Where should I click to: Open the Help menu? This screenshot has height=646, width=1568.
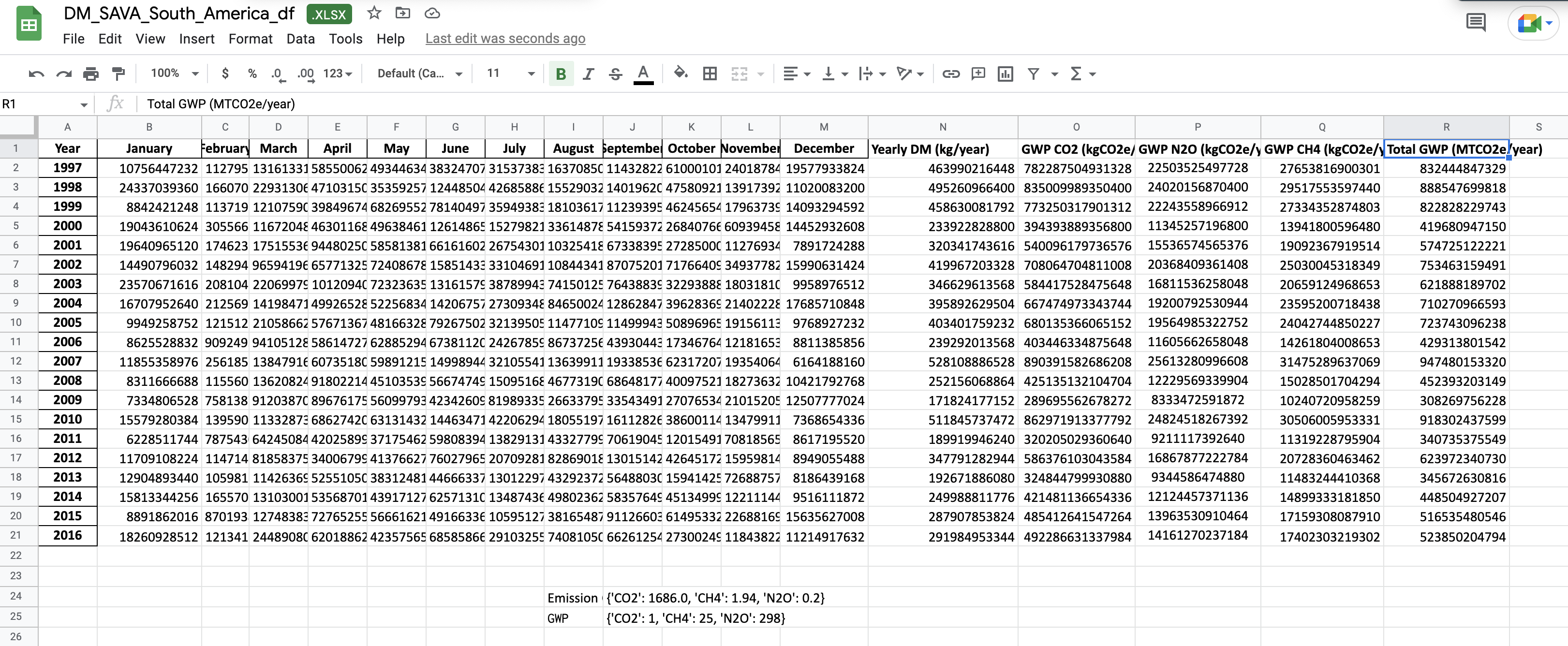(x=390, y=39)
